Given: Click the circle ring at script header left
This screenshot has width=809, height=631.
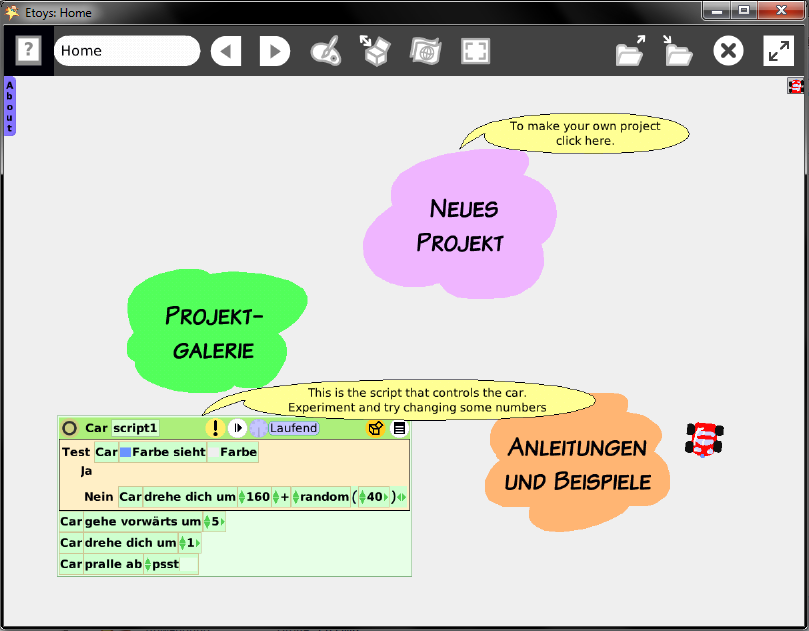Looking at the screenshot, I should pos(69,428).
